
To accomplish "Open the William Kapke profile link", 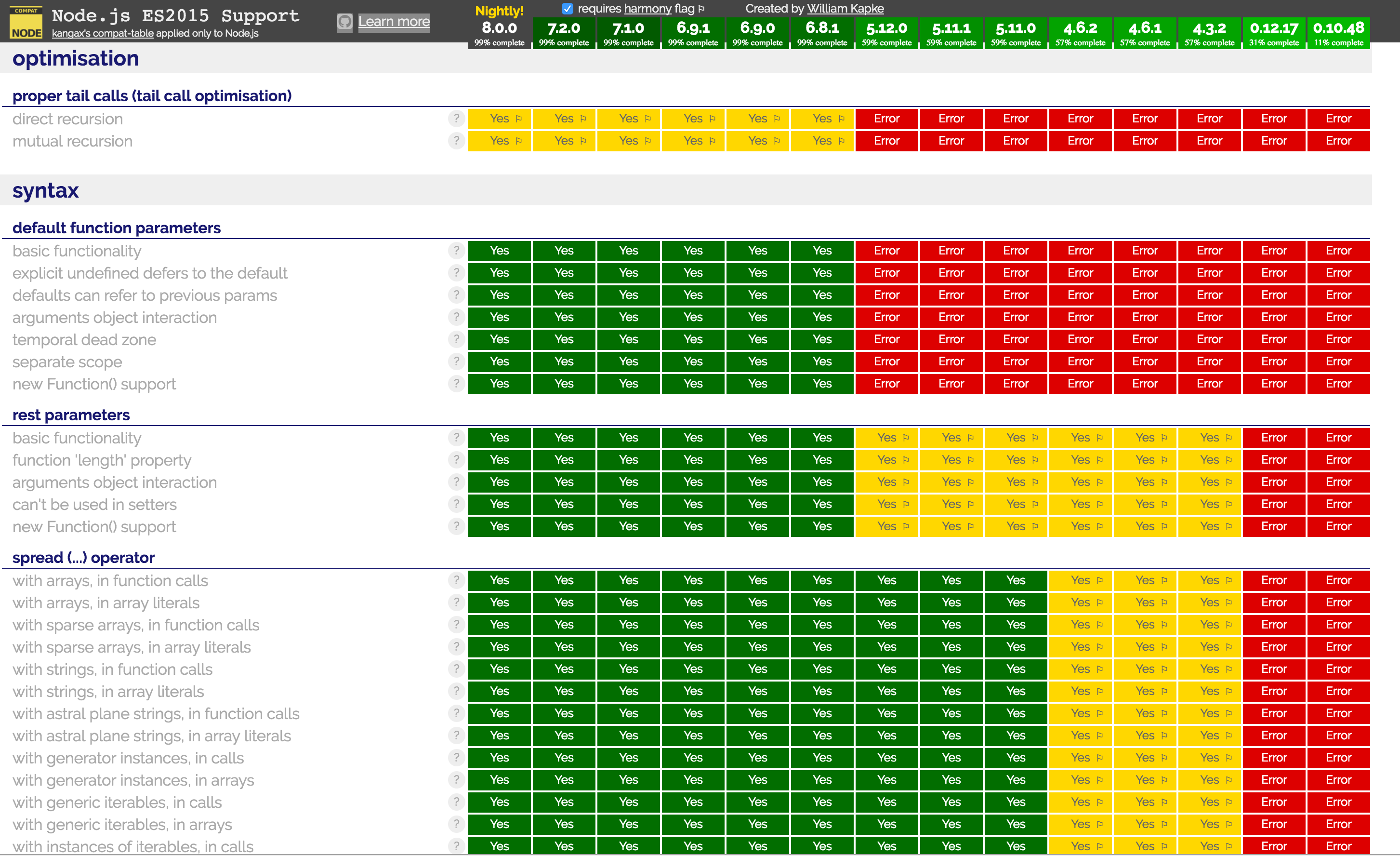I will click(846, 9).
